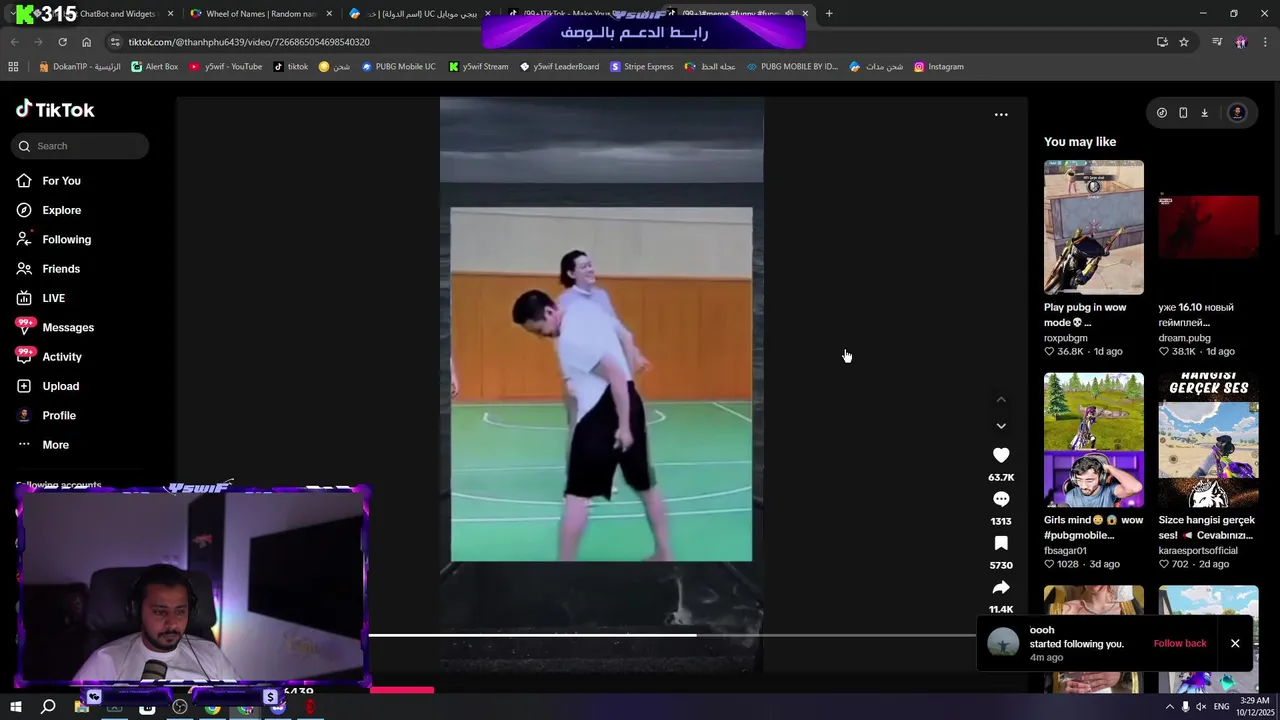Open the Alert Box bookmark
Screen dimensions: 1280x720
tap(154, 67)
